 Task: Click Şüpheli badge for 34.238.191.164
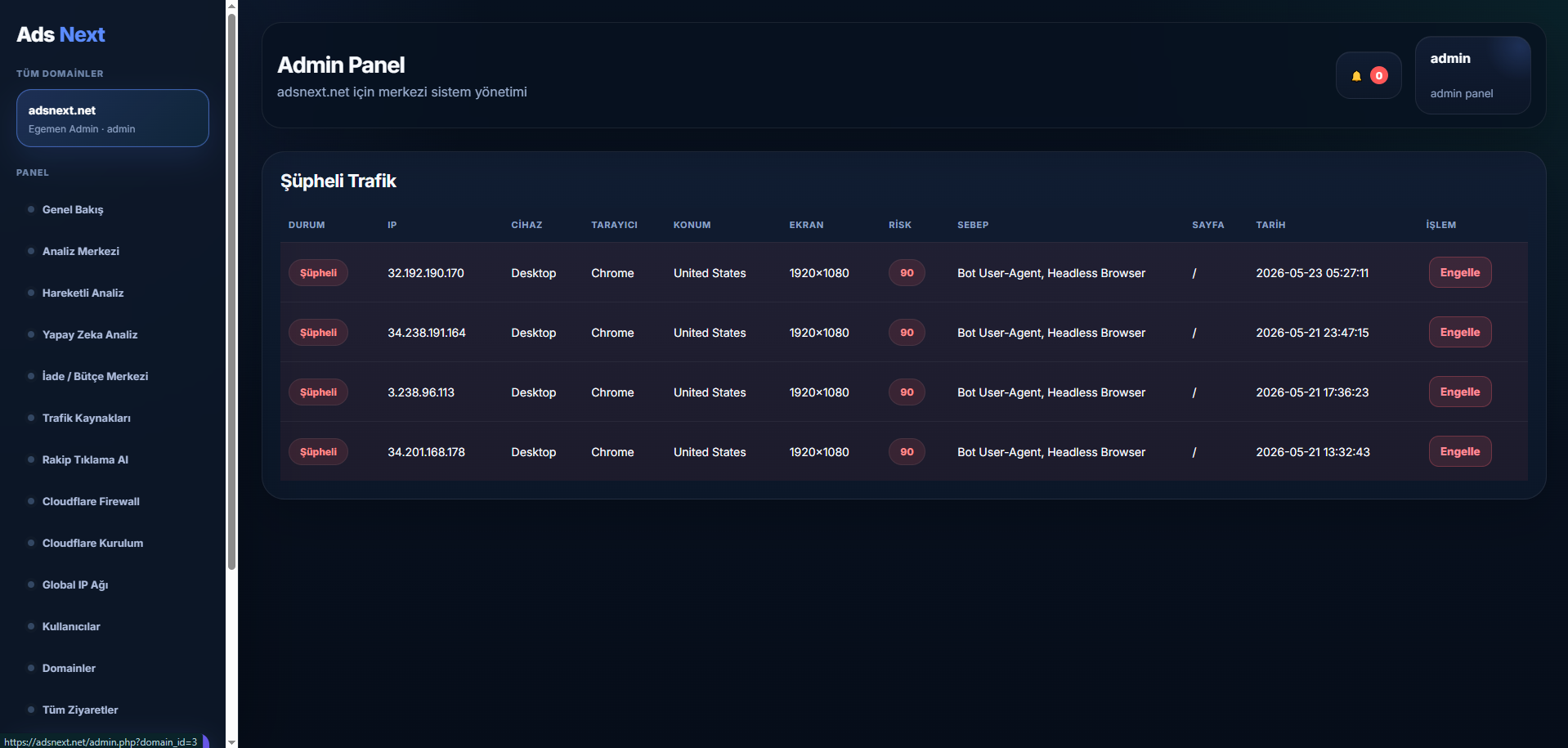click(x=318, y=332)
